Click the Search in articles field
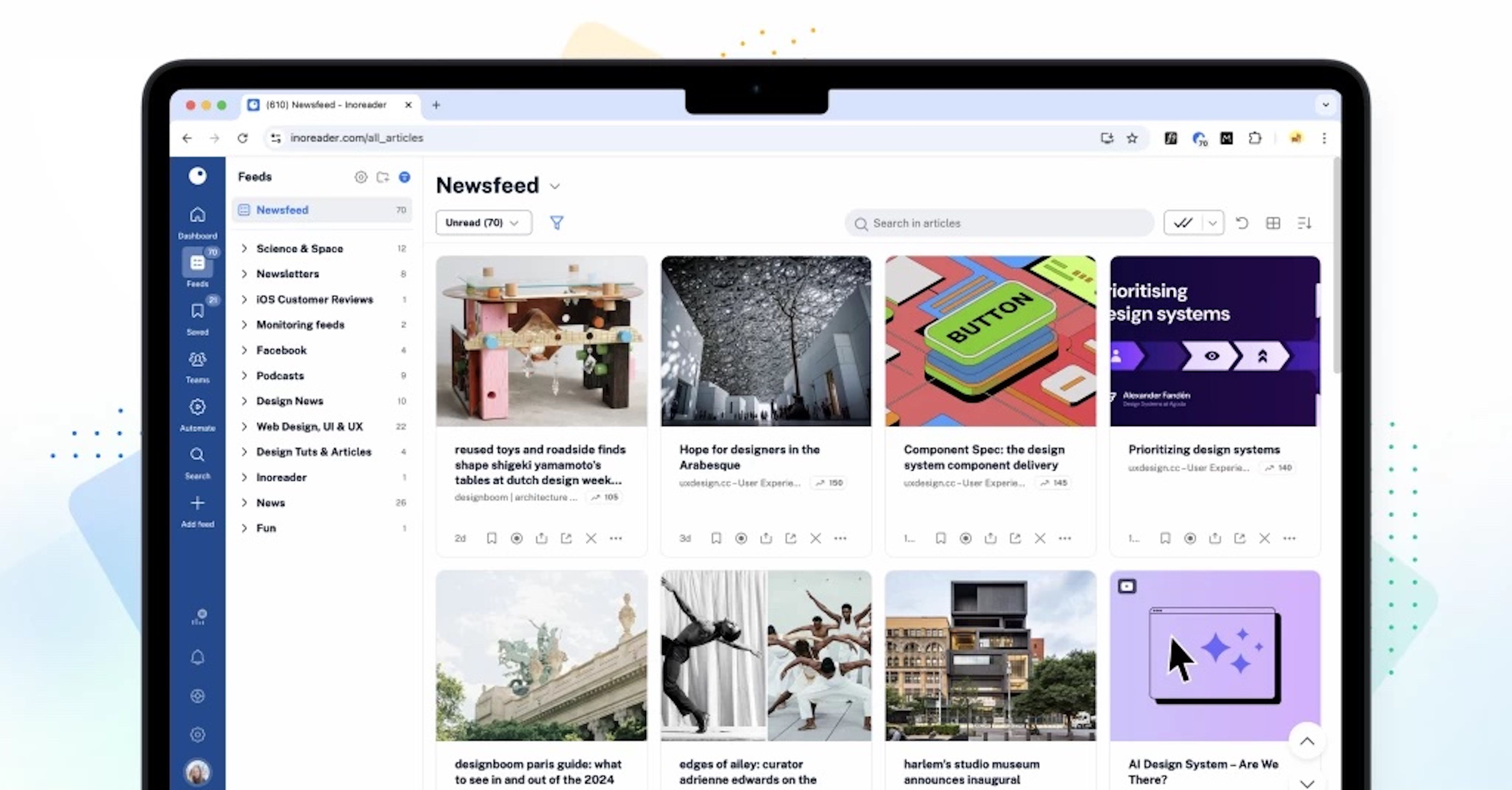This screenshot has height=790, width=1512. [x=999, y=223]
